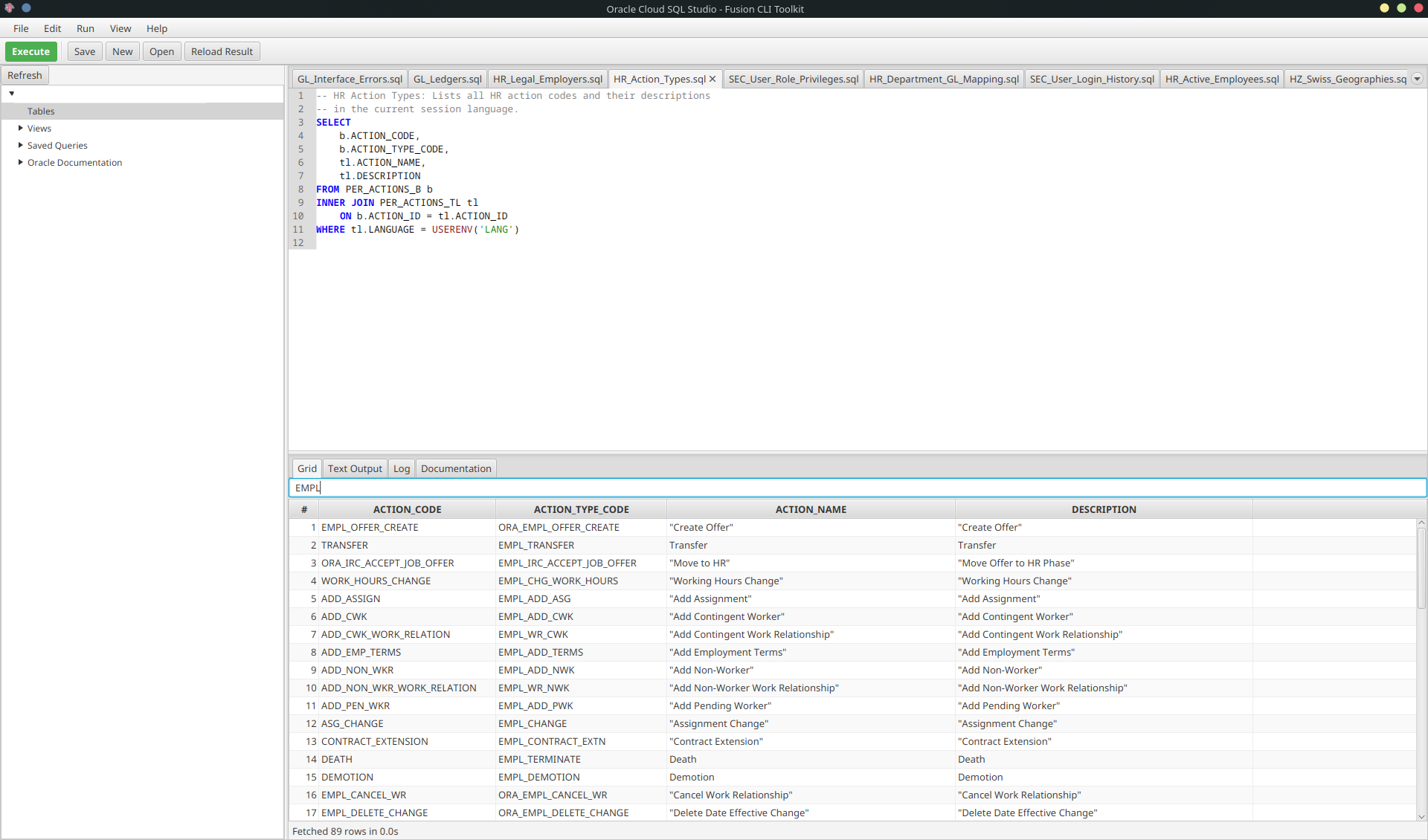Switch to the GL_Ledgers.sql tab
The width and height of the screenshot is (1428, 840).
pos(447,79)
